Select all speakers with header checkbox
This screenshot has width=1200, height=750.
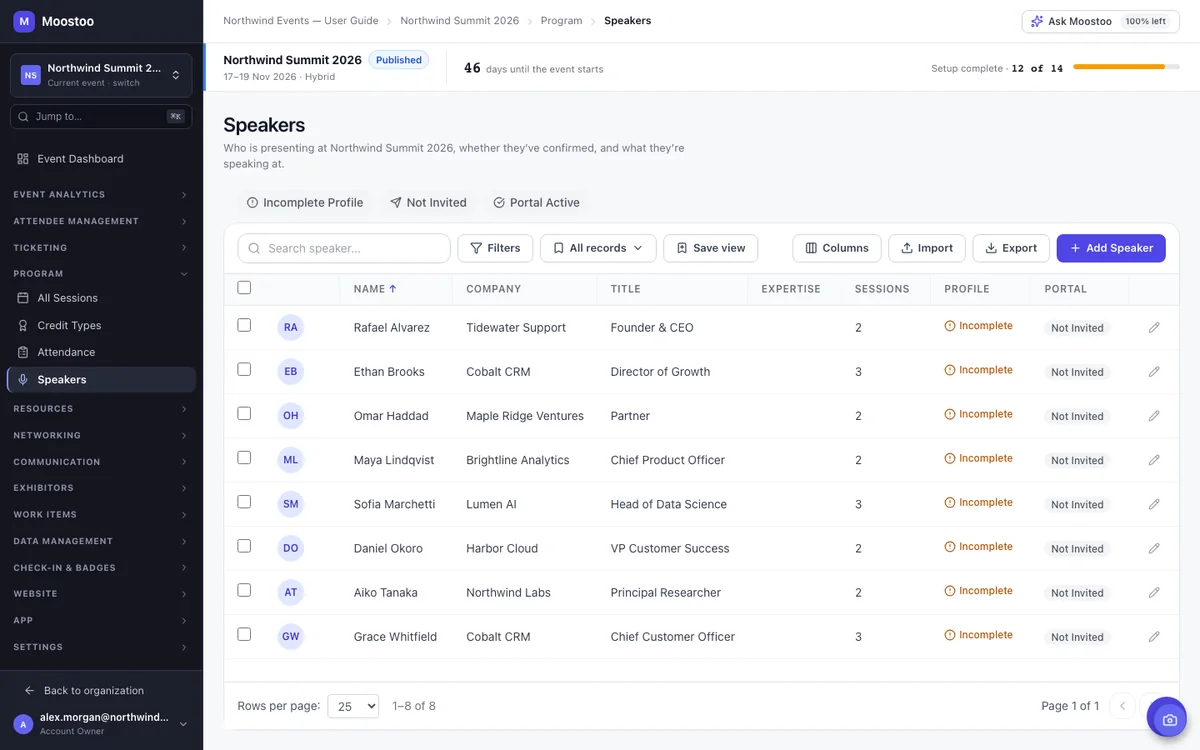pos(244,288)
